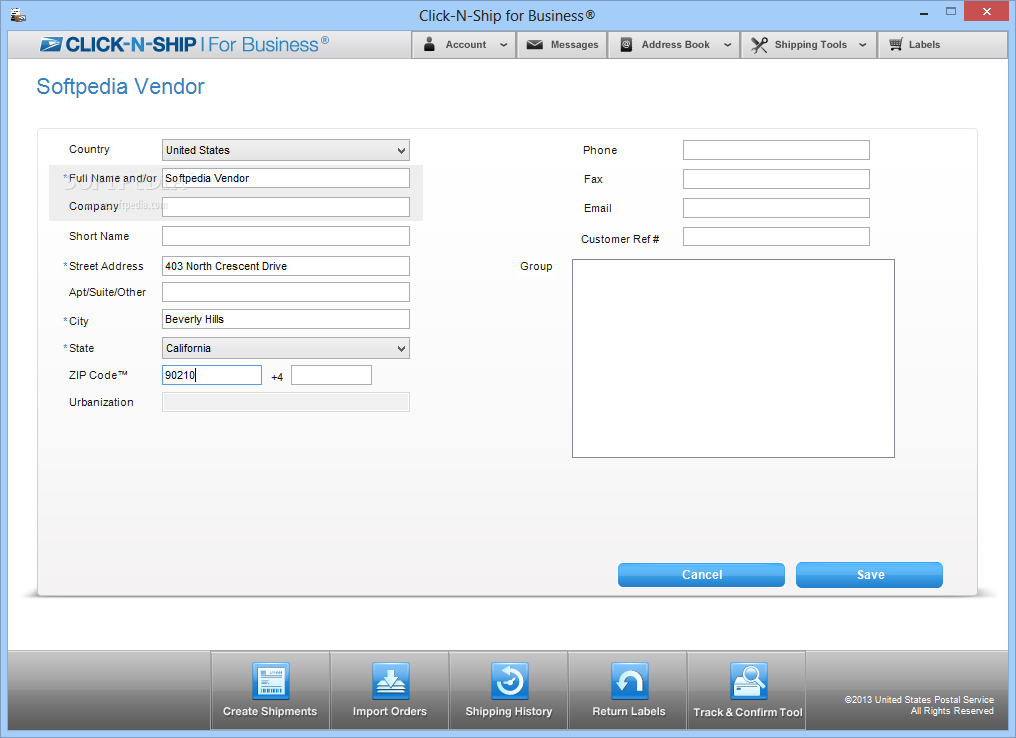Click the Softpedia Vendor page heading

click(121, 87)
